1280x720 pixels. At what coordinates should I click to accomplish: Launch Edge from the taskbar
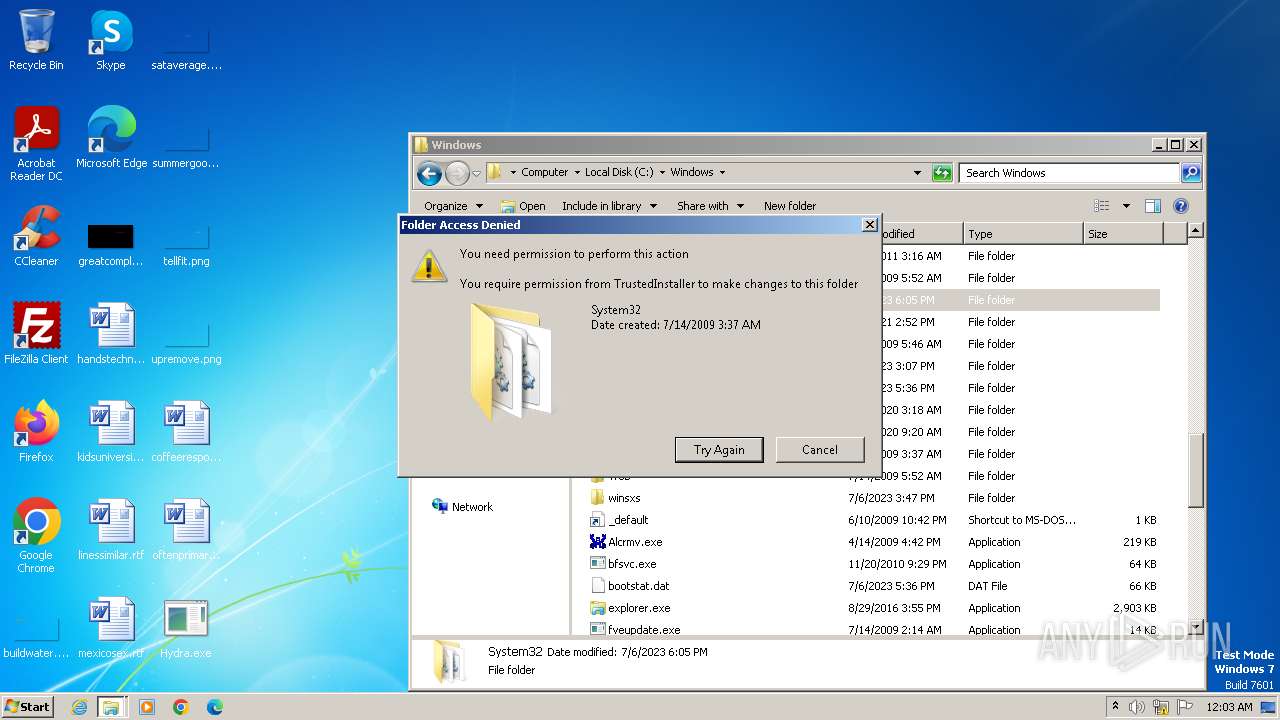point(214,707)
